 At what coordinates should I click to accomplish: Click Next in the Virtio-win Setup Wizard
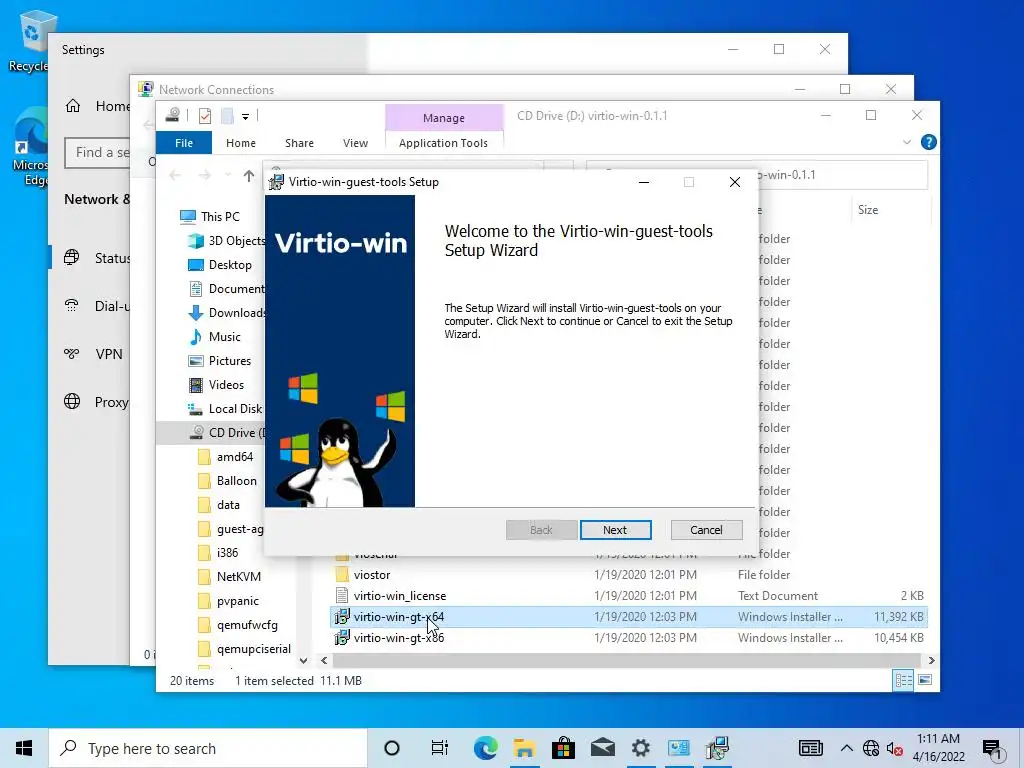615,530
